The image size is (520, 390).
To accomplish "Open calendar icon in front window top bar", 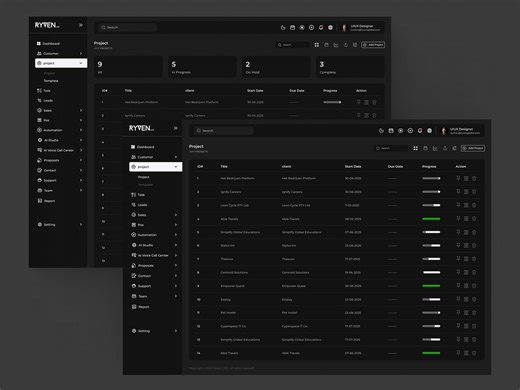I will [x=391, y=131].
